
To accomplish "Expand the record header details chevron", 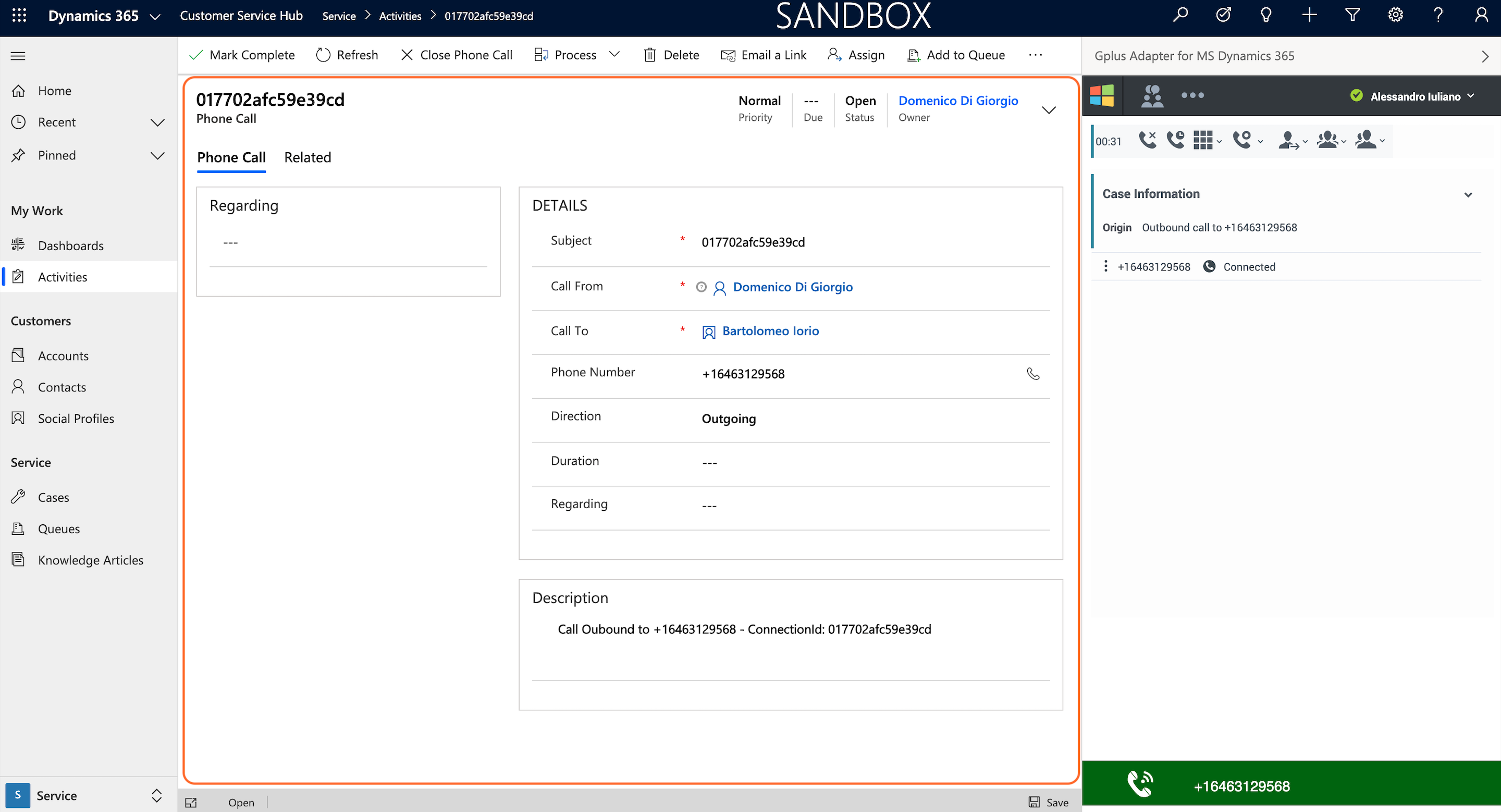I will click(x=1048, y=109).
